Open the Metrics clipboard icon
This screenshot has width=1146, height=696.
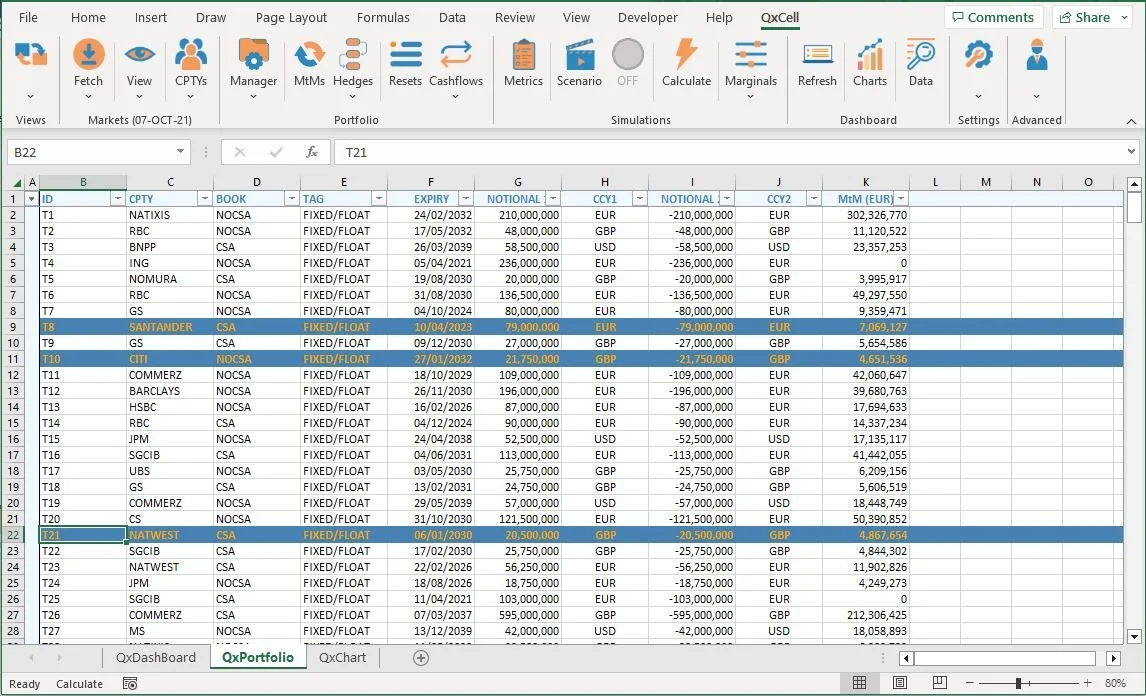click(523, 55)
